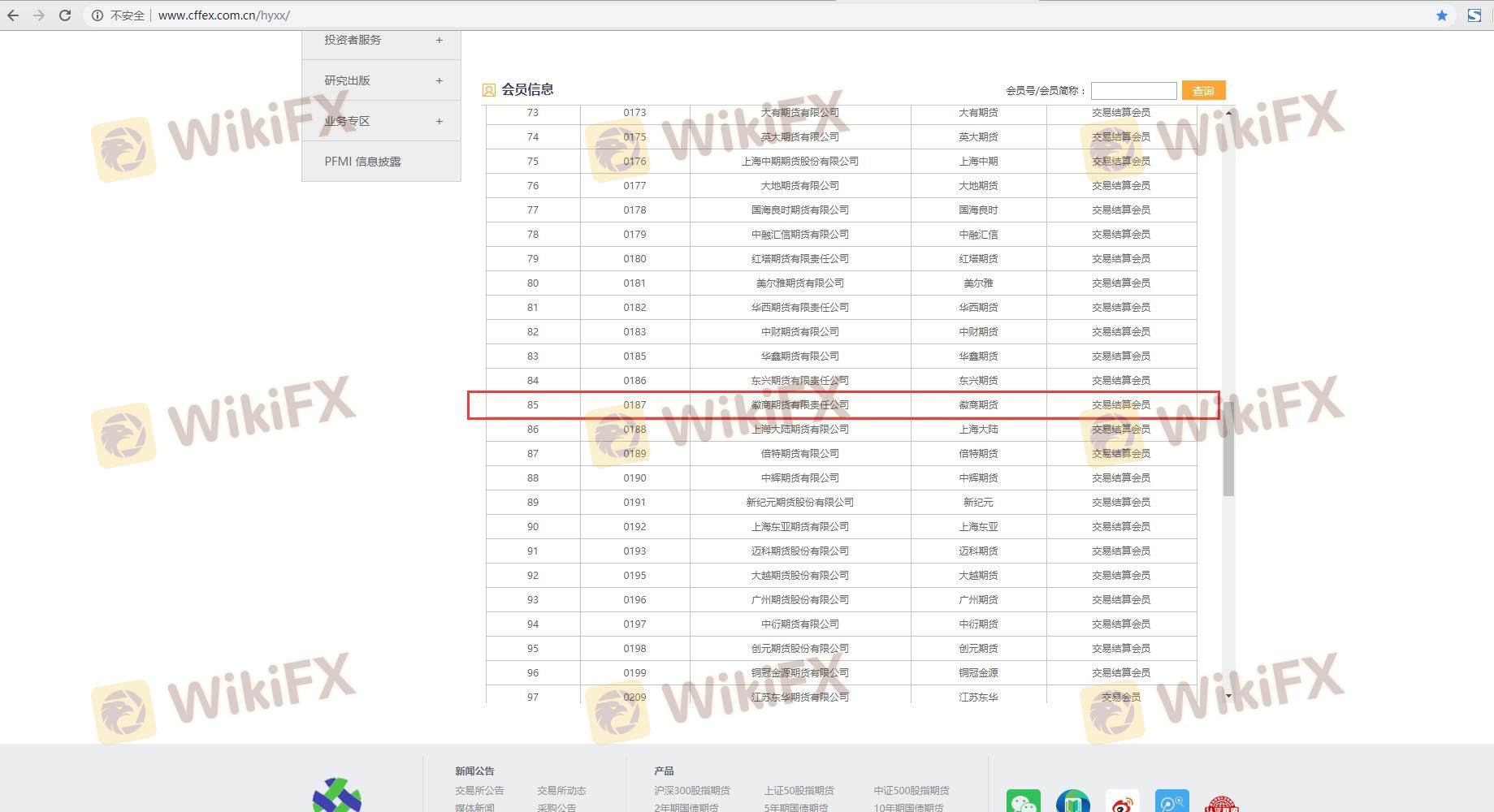Open the S extension icon in toolbar
Screen dimensions: 1494x812
point(1474,15)
